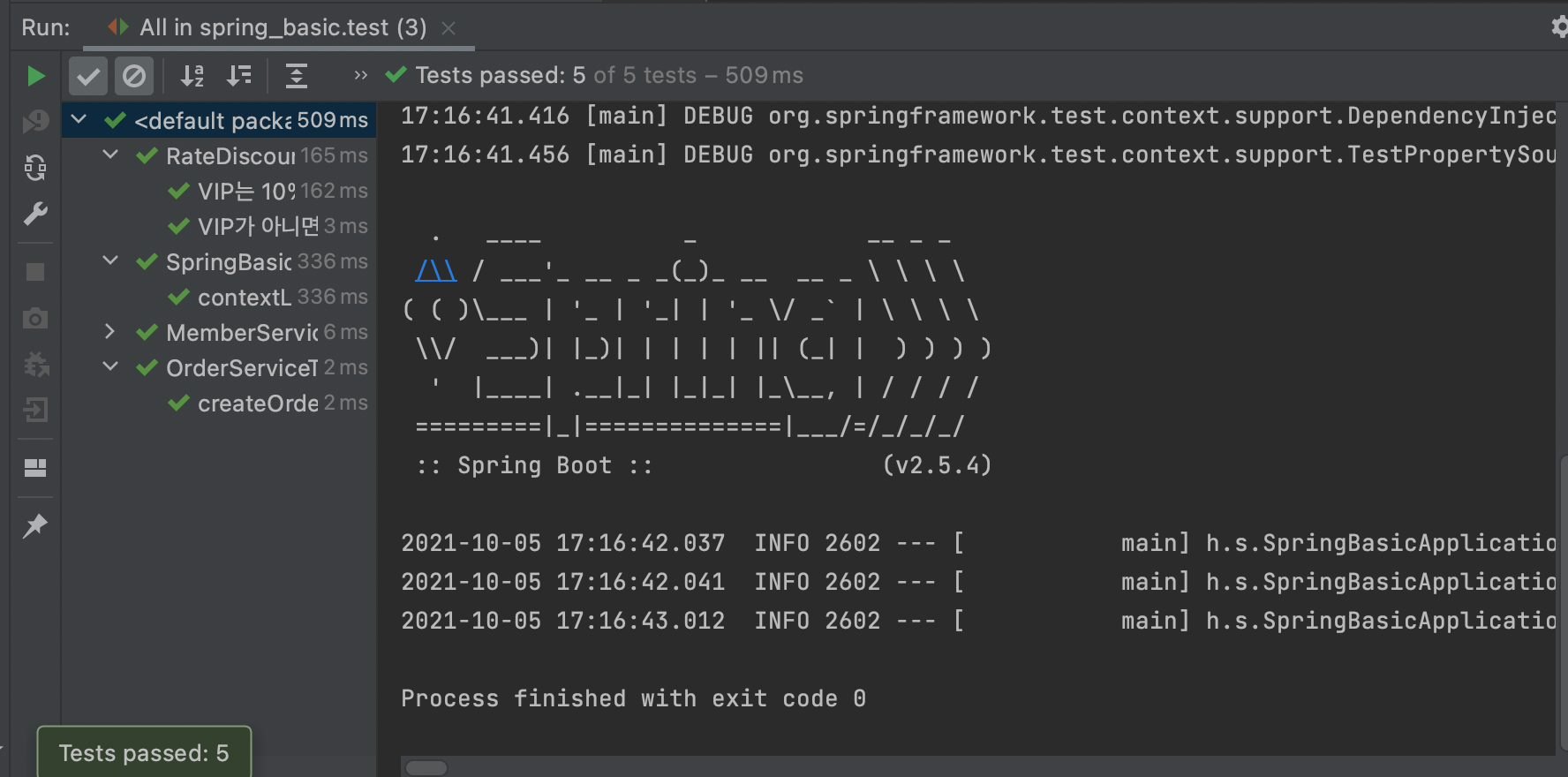Click the green Rerun tests play button

[x=35, y=77]
